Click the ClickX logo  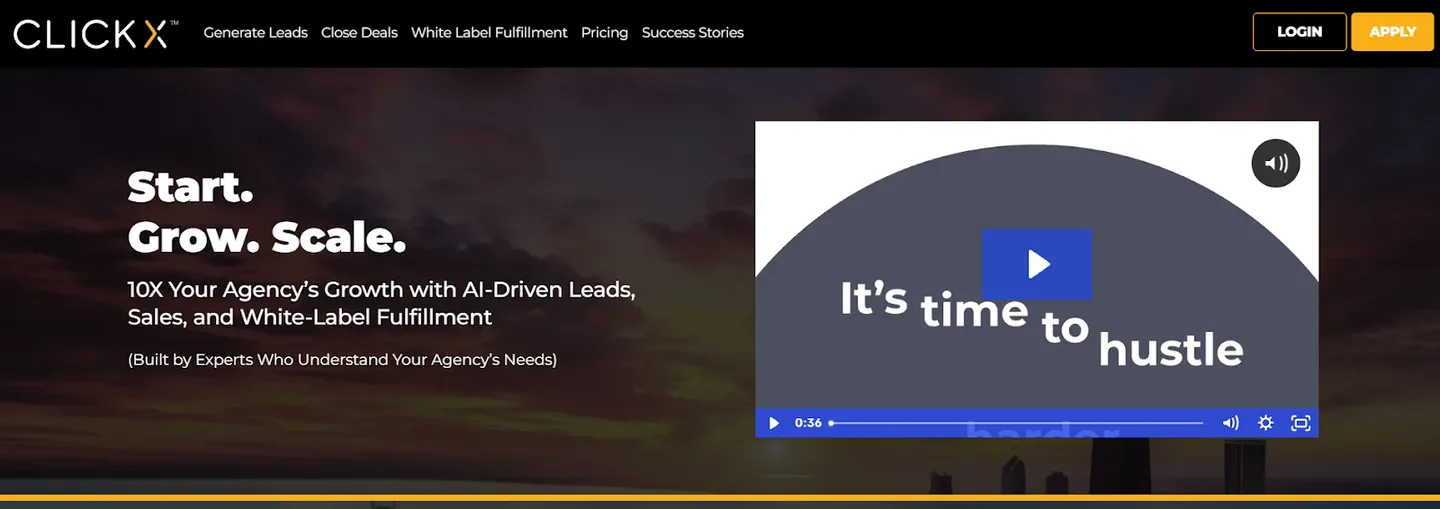96,34
